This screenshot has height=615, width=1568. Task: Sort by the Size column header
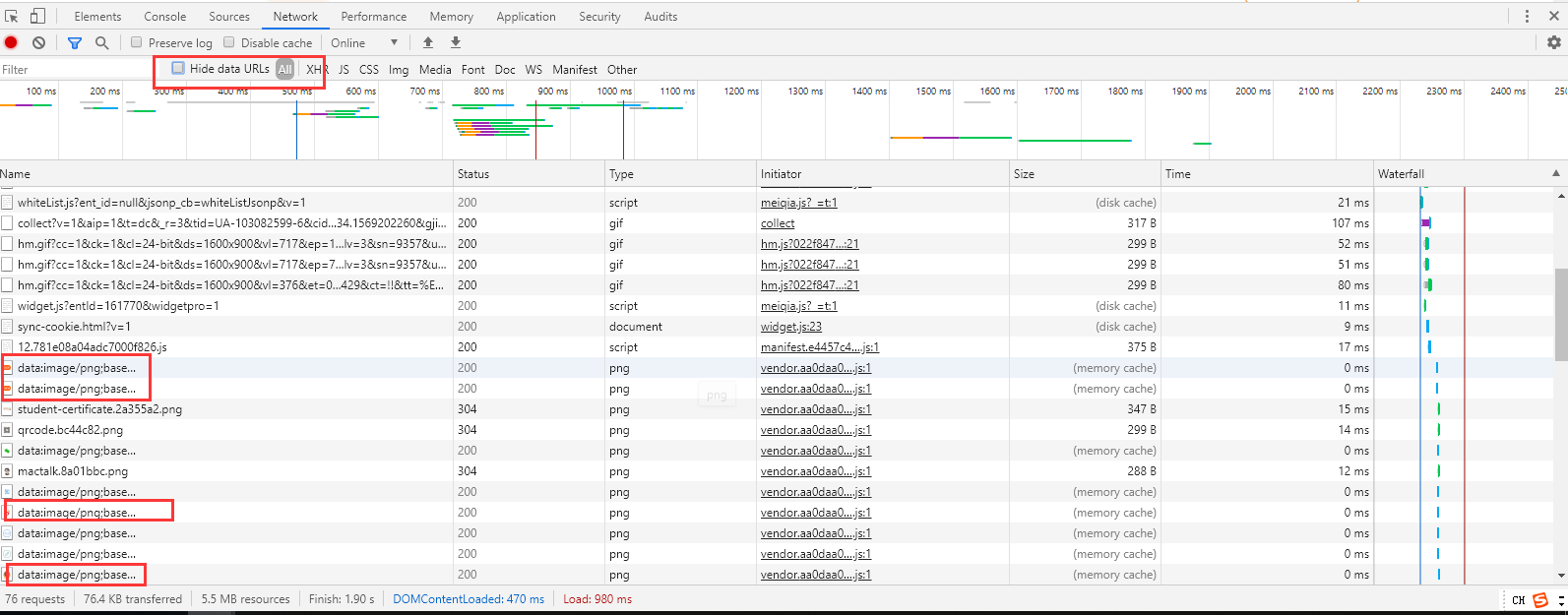pos(1085,174)
